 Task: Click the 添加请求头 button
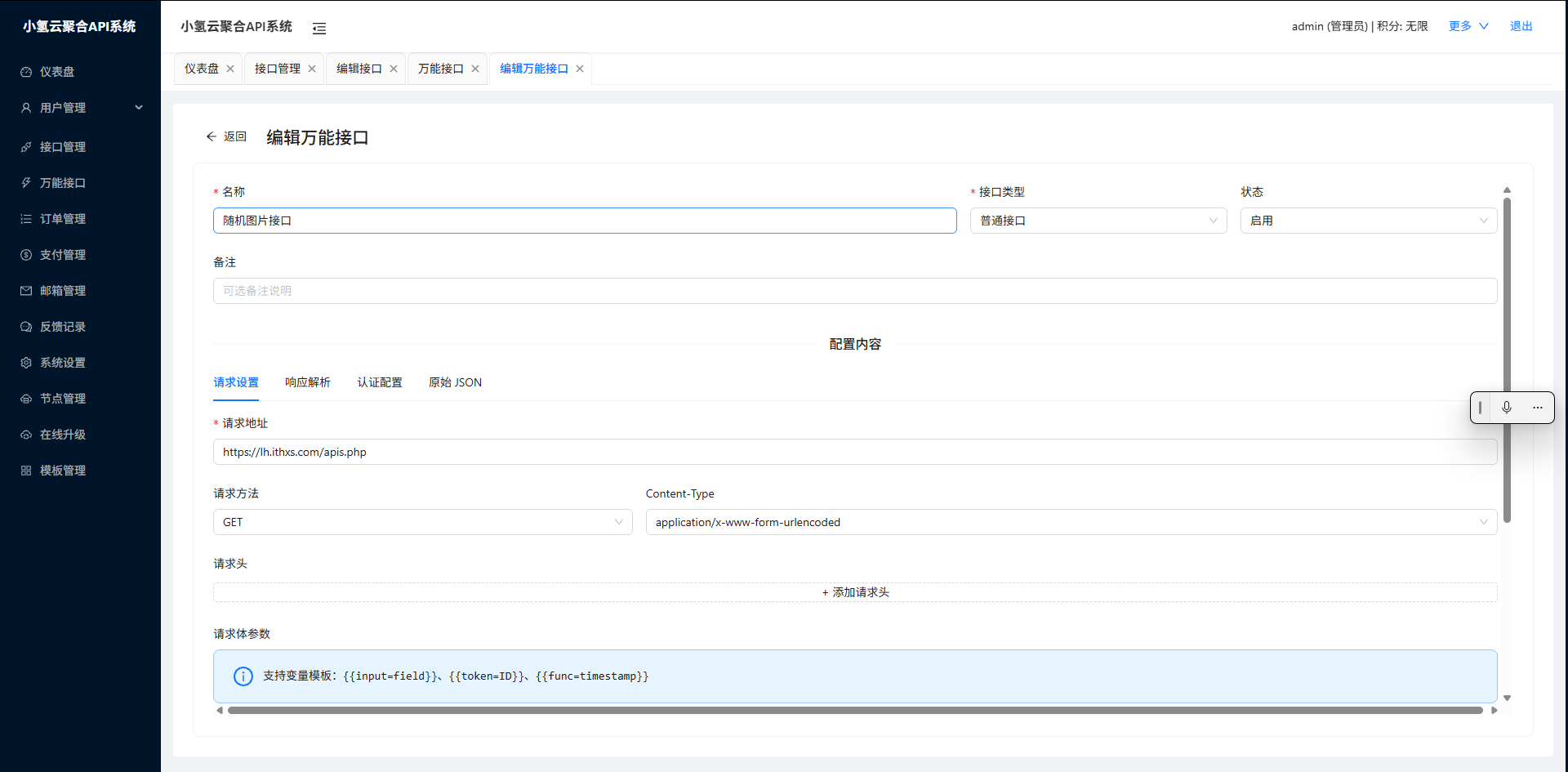[855, 592]
